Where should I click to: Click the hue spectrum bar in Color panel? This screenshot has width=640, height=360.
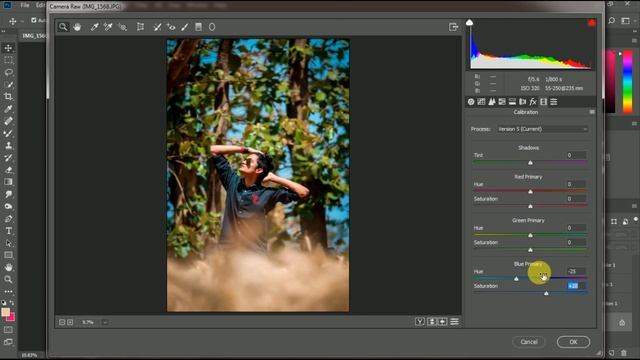[x=627, y=82]
